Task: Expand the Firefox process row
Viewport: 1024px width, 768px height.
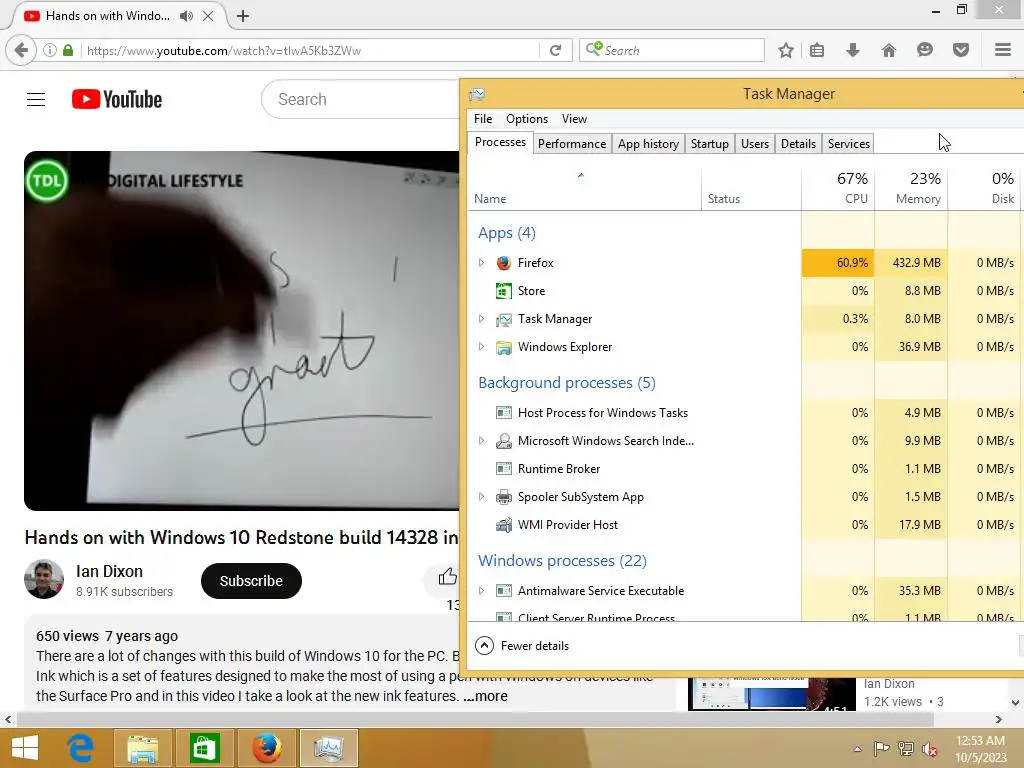Action: click(481, 263)
